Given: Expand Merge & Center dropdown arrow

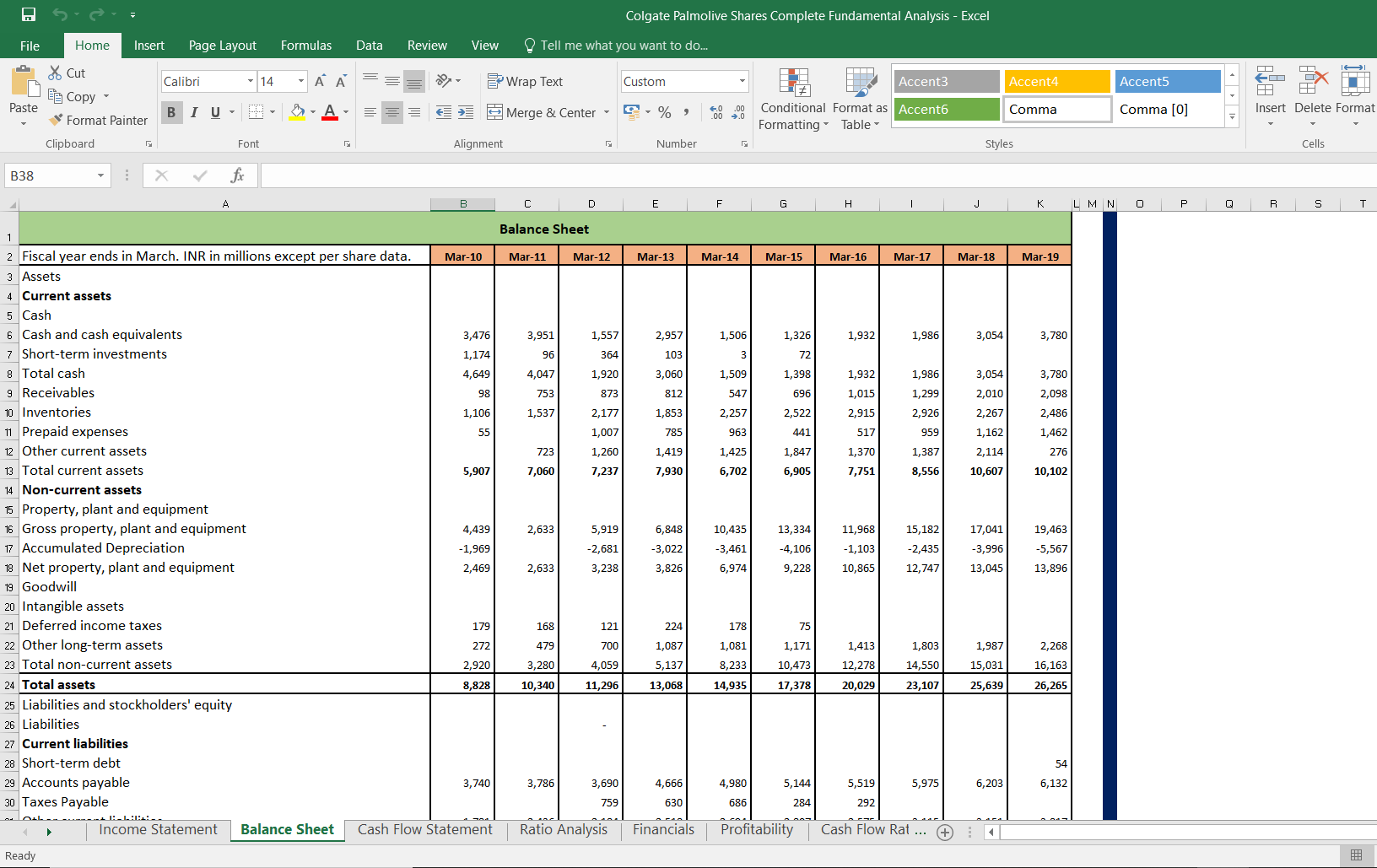Looking at the screenshot, I should coord(607,112).
